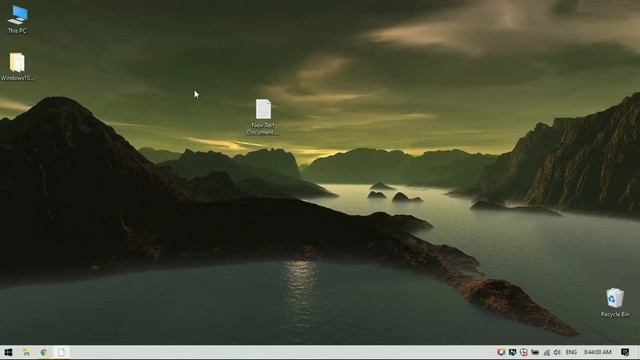
Task: Select the Windows10 folder on desktop
Action: pyautogui.click(x=17, y=67)
